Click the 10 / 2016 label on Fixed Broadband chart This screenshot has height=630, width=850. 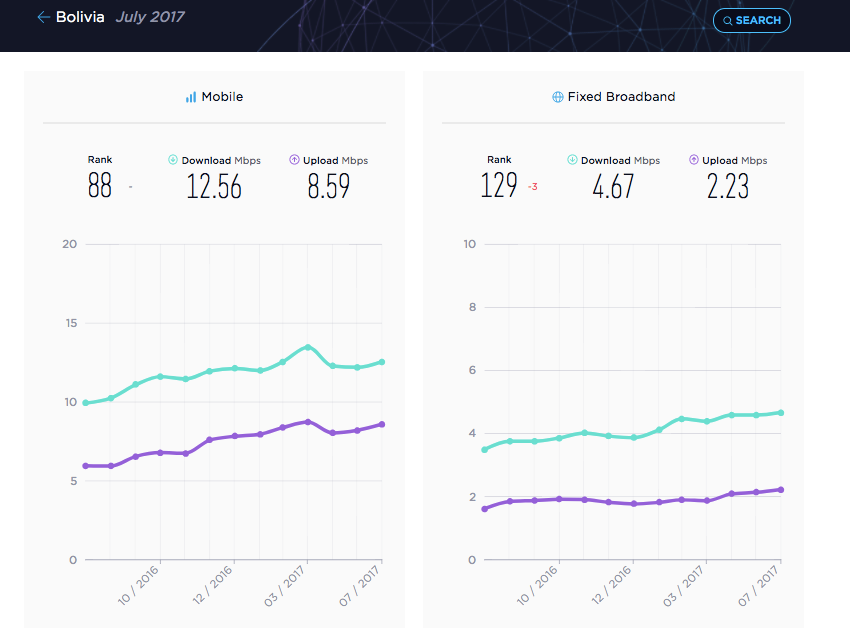538,585
